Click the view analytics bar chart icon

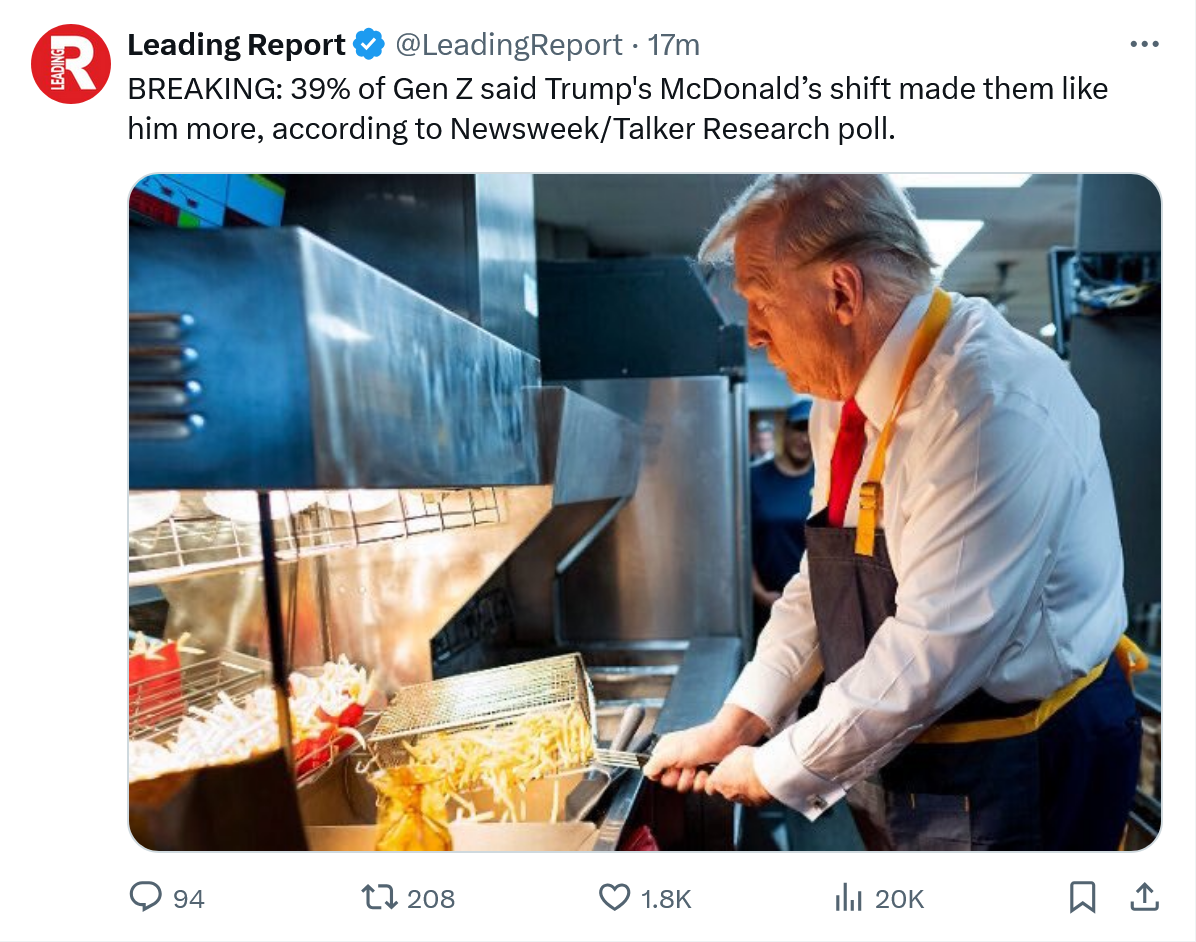pos(848,897)
